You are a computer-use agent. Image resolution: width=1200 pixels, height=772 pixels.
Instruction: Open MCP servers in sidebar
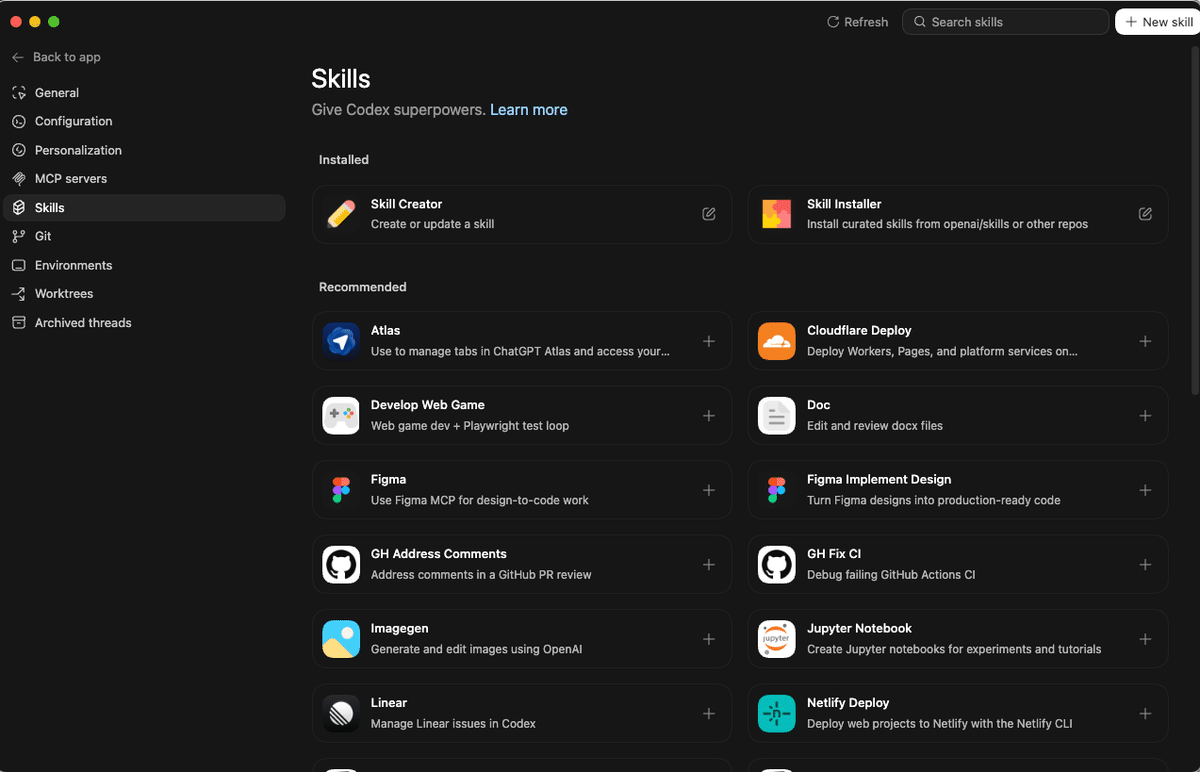[x=70, y=179]
